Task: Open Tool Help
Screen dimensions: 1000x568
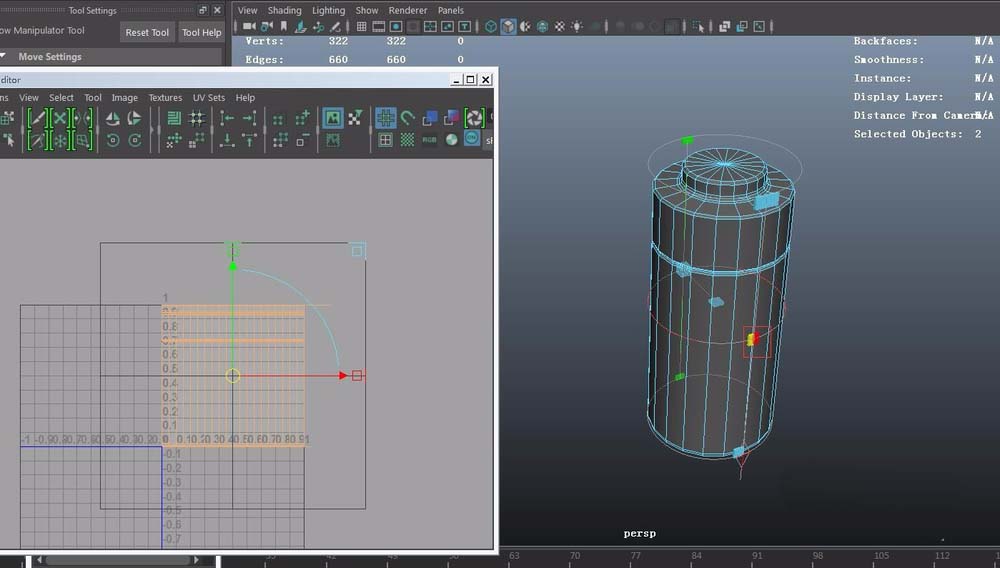Action: click(201, 32)
